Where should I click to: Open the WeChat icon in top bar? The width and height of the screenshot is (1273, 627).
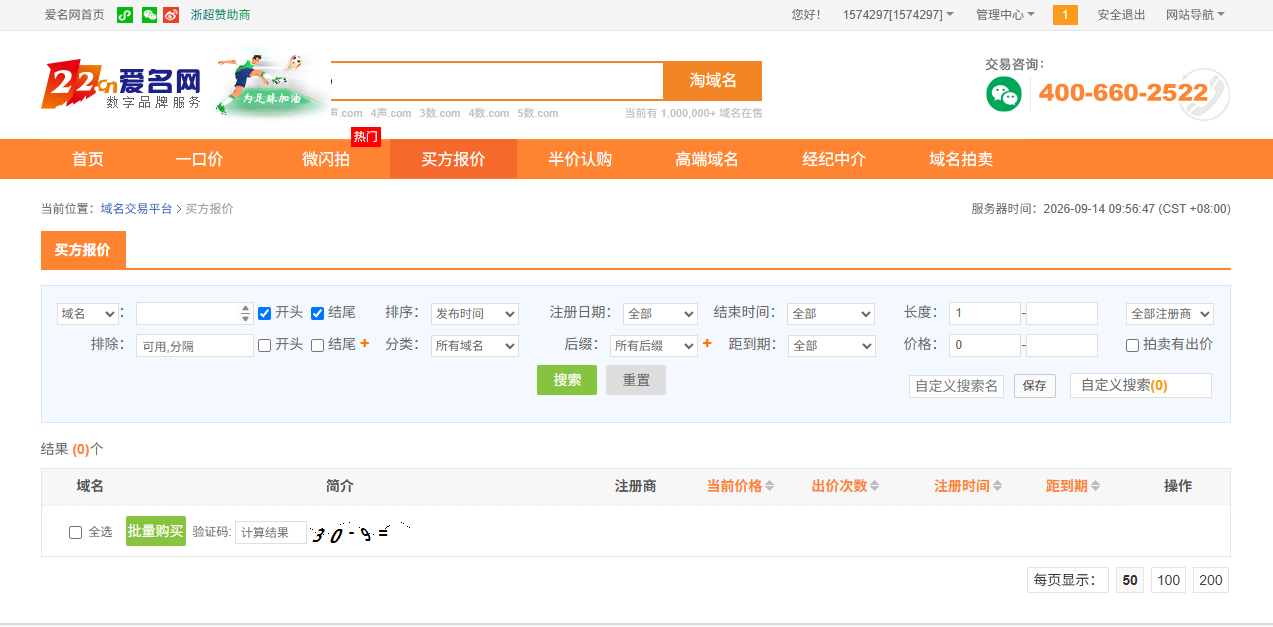pyautogui.click(x=150, y=15)
